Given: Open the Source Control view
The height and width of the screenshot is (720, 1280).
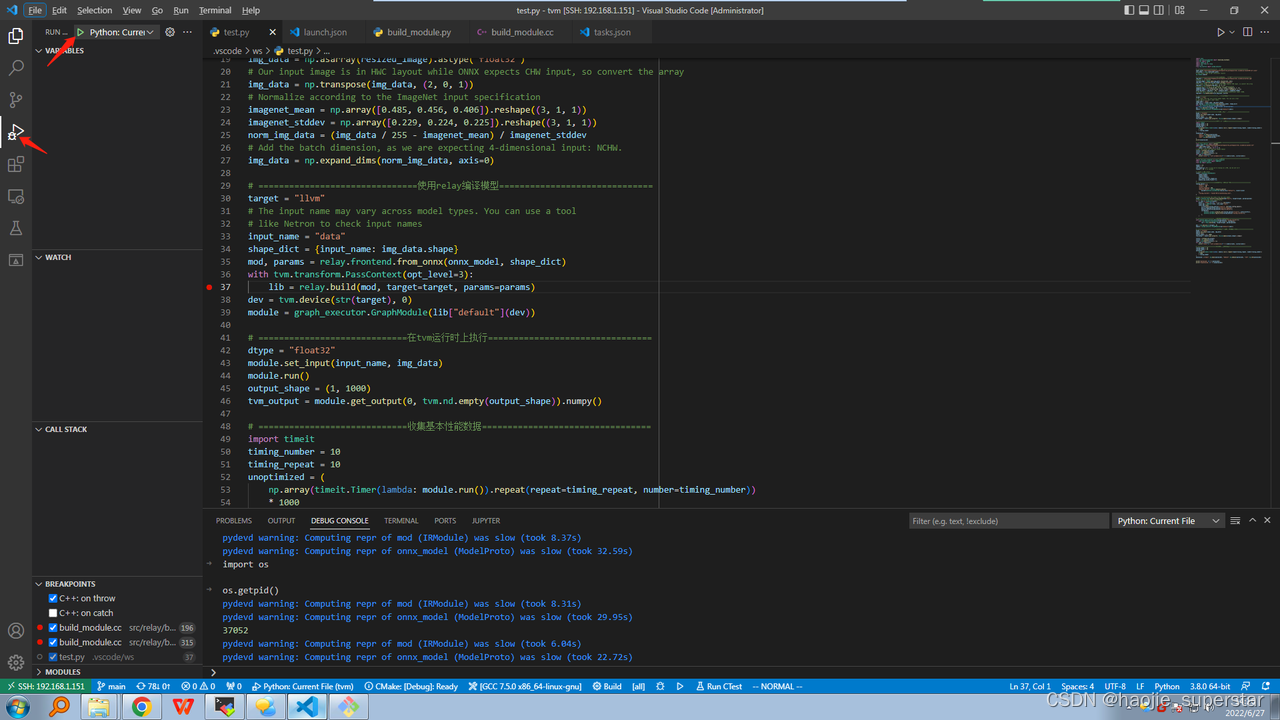Looking at the screenshot, I should coord(16,100).
